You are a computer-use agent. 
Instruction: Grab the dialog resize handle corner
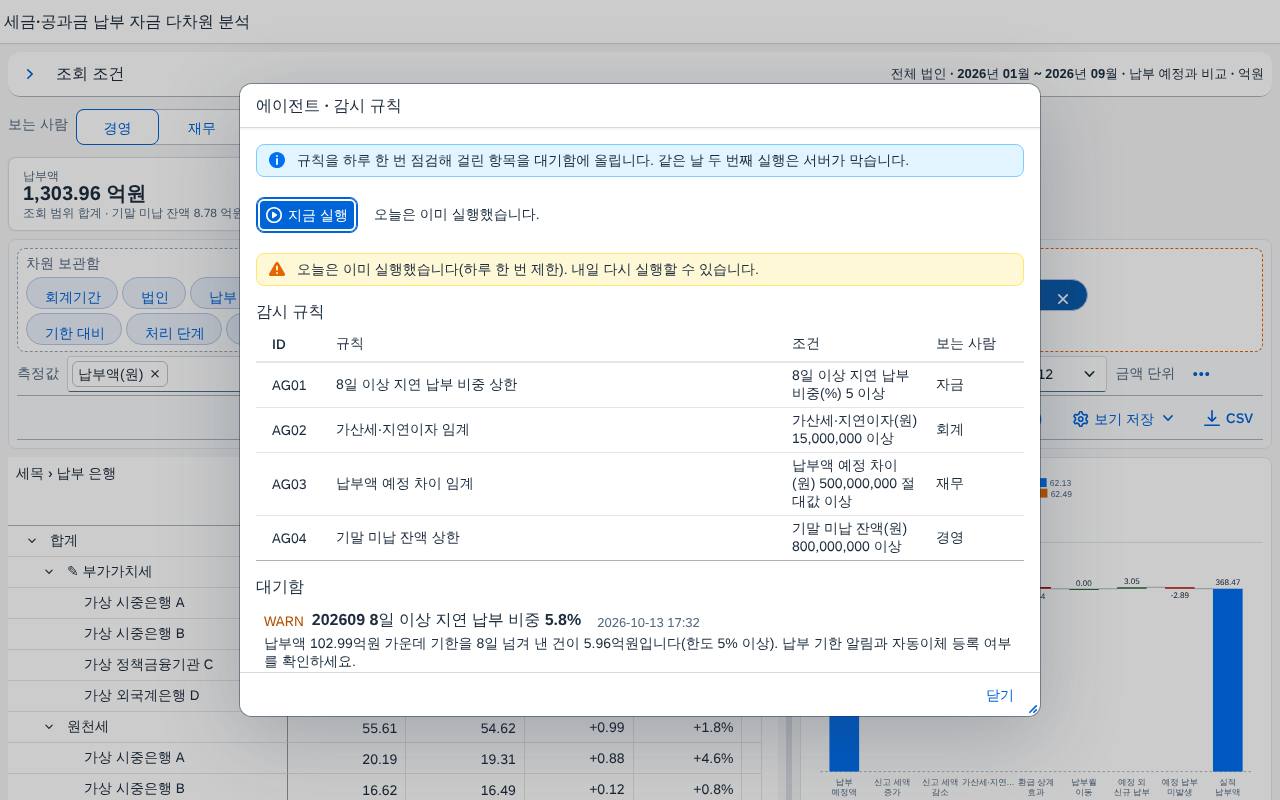[1033, 708]
